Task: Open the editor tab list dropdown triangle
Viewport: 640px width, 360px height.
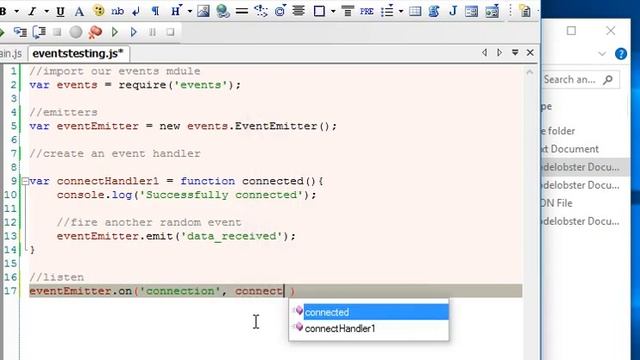Action: point(515,53)
